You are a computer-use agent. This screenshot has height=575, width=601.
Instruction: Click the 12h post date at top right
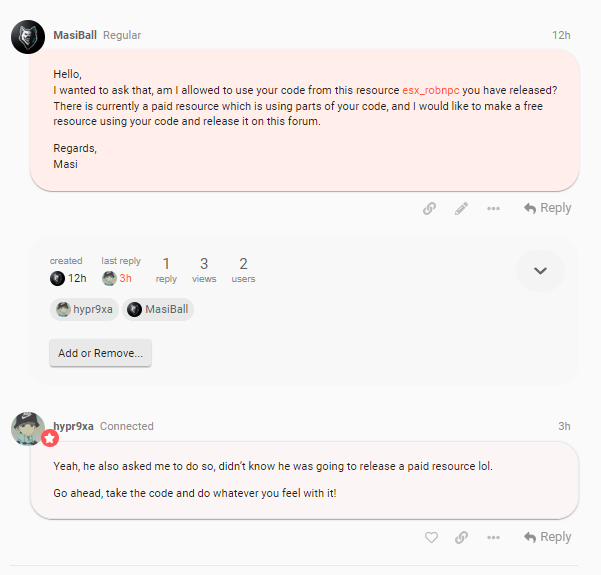[561, 35]
